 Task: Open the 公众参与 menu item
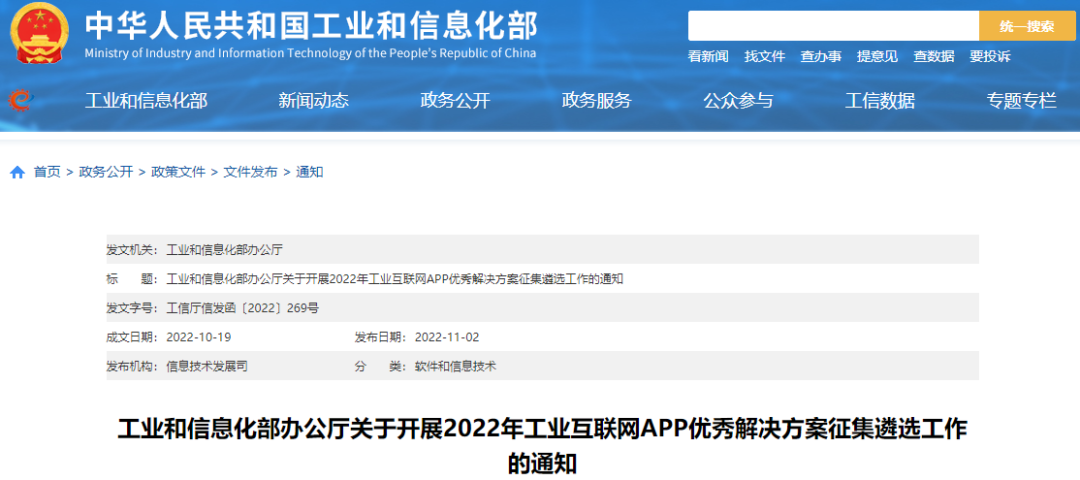click(738, 100)
